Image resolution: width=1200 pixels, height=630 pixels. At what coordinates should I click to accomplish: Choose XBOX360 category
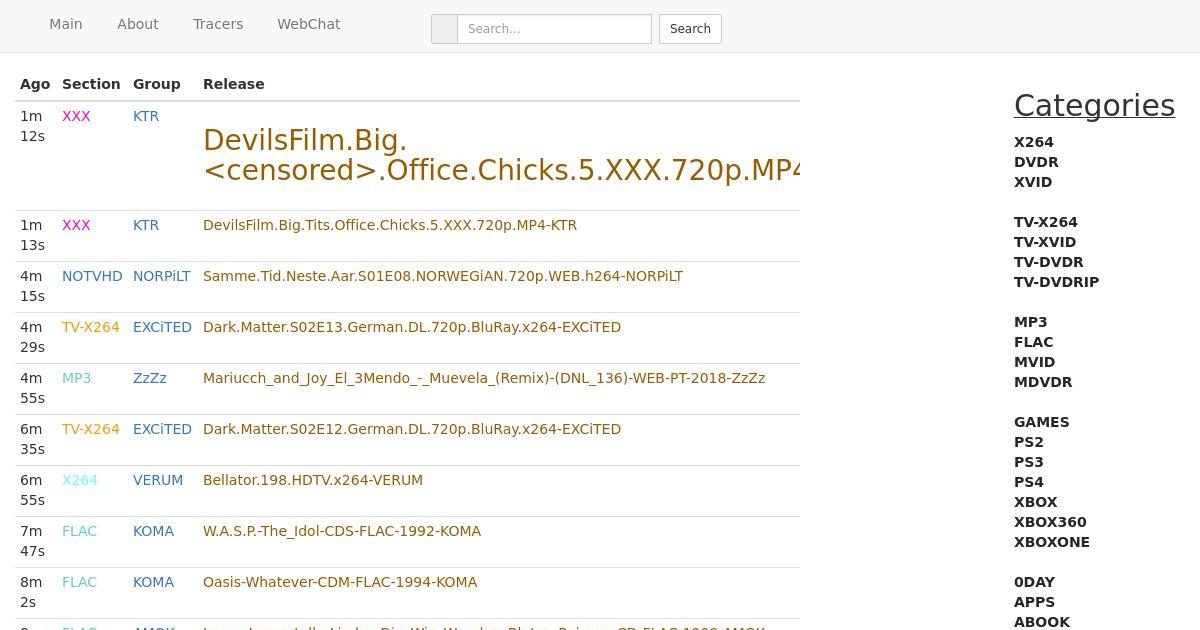pos(1050,522)
